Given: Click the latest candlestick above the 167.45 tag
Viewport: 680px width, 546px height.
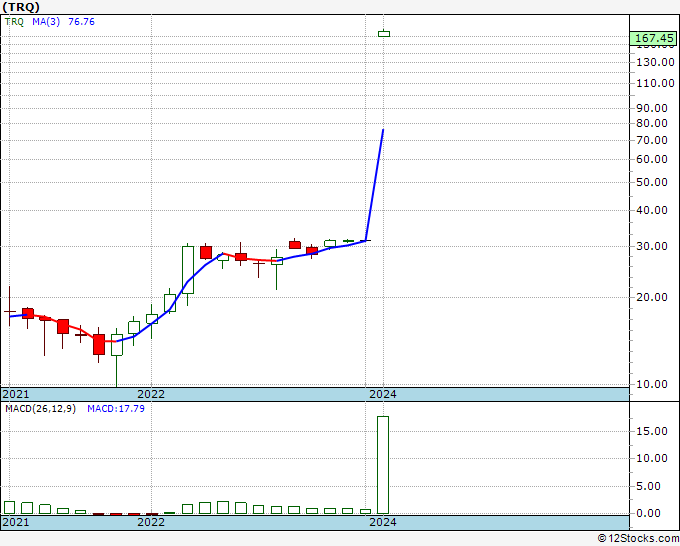Looking at the screenshot, I should tap(384, 33).
